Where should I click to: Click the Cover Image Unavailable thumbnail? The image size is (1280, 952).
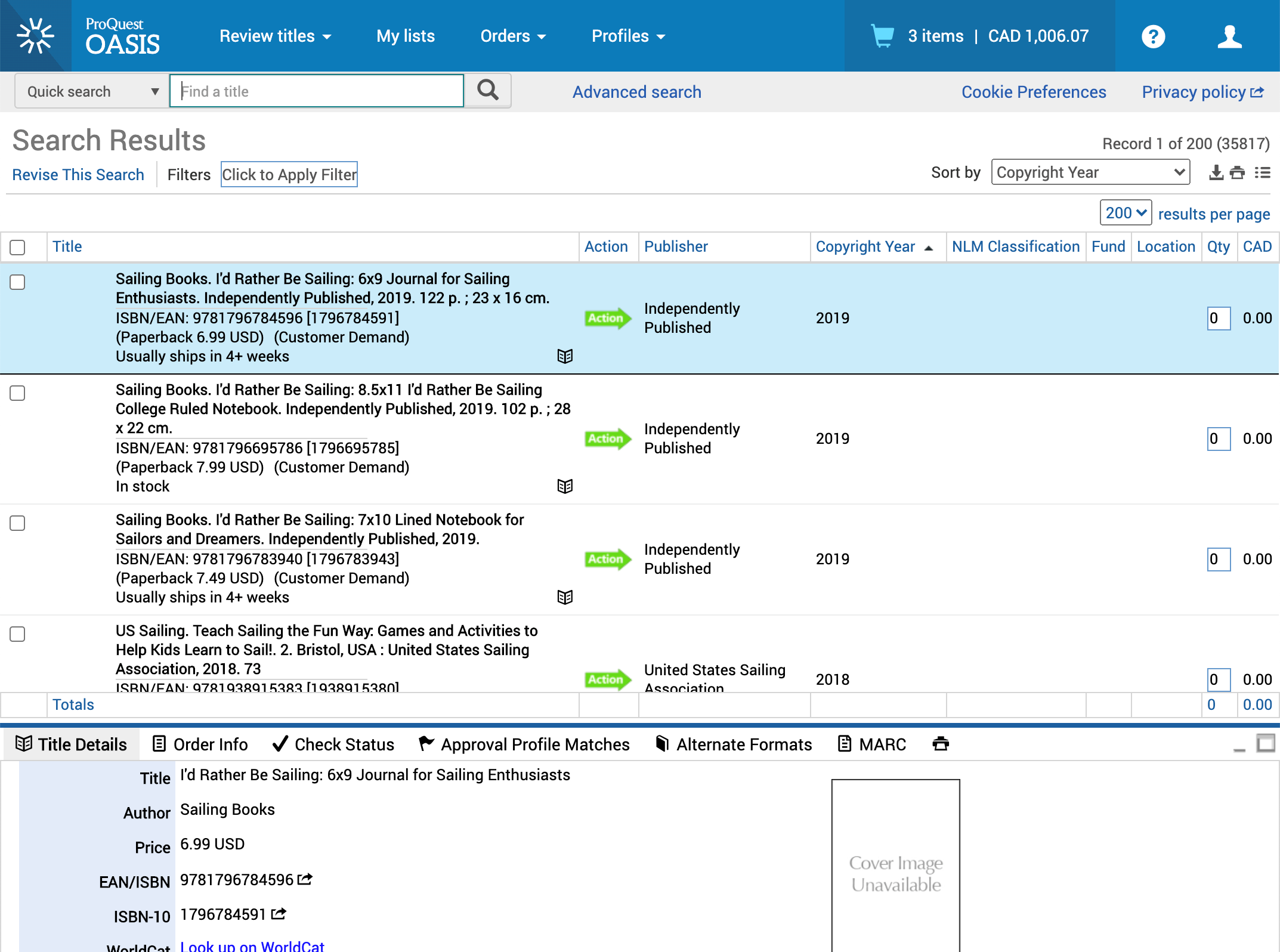(896, 866)
